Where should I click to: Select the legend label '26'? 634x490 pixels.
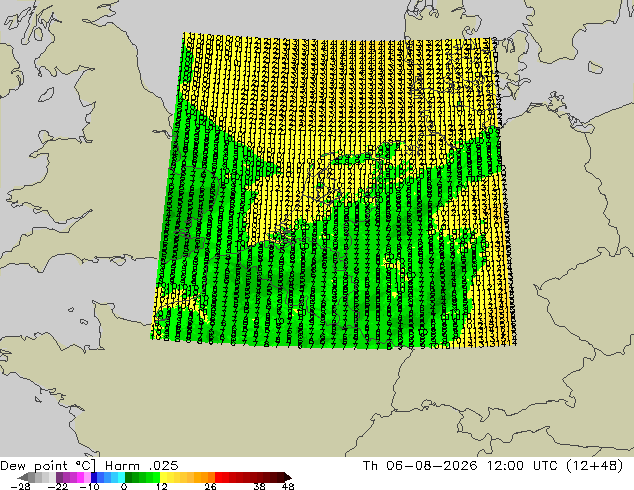coord(210,486)
